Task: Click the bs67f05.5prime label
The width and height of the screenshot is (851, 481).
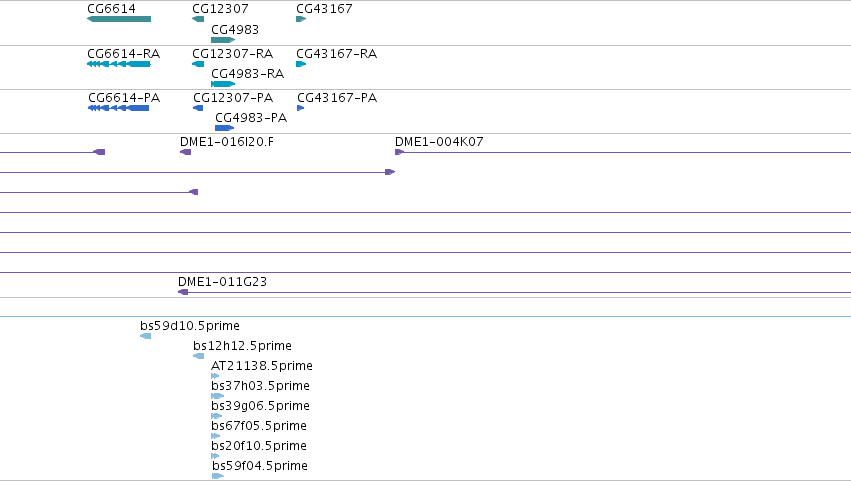Action: (259, 426)
